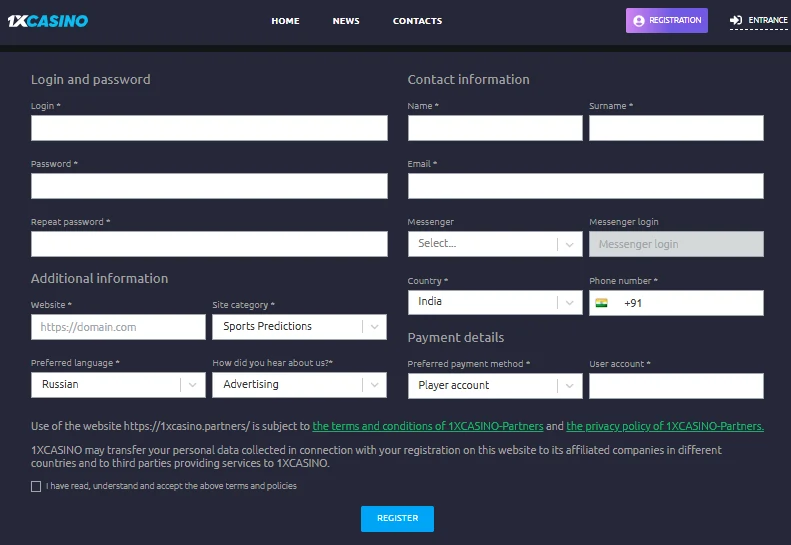The width and height of the screenshot is (791, 545).
Task: Focus the Website domain field
Action: pos(118,327)
